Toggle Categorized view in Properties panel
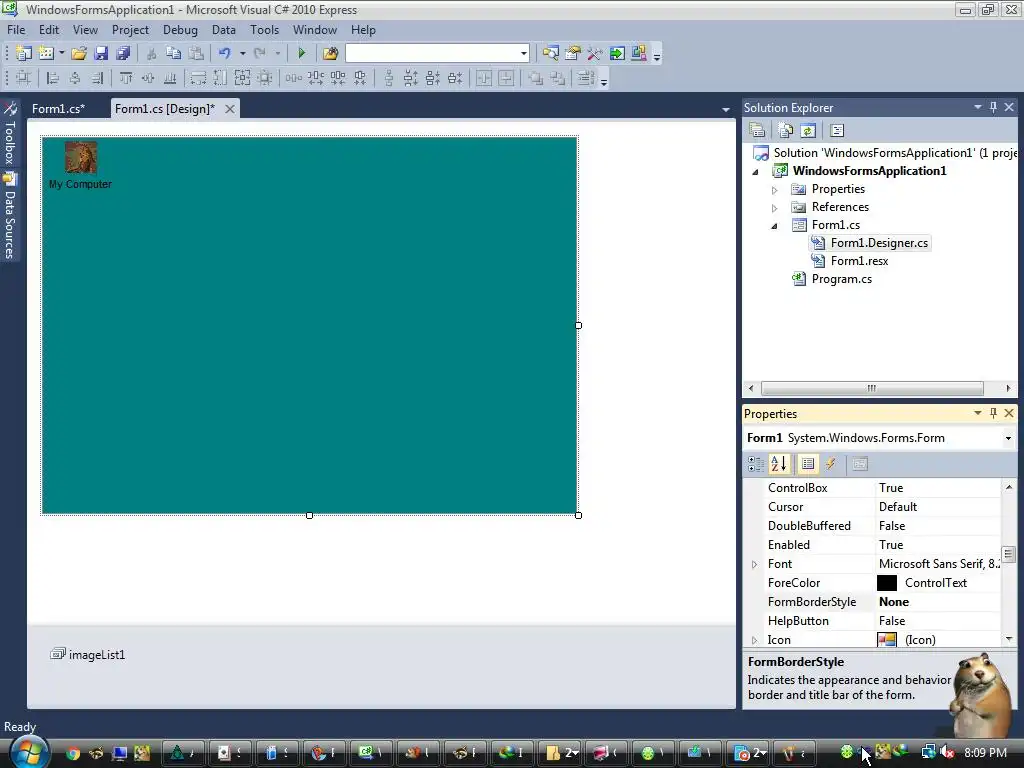1024x768 pixels. click(x=756, y=464)
